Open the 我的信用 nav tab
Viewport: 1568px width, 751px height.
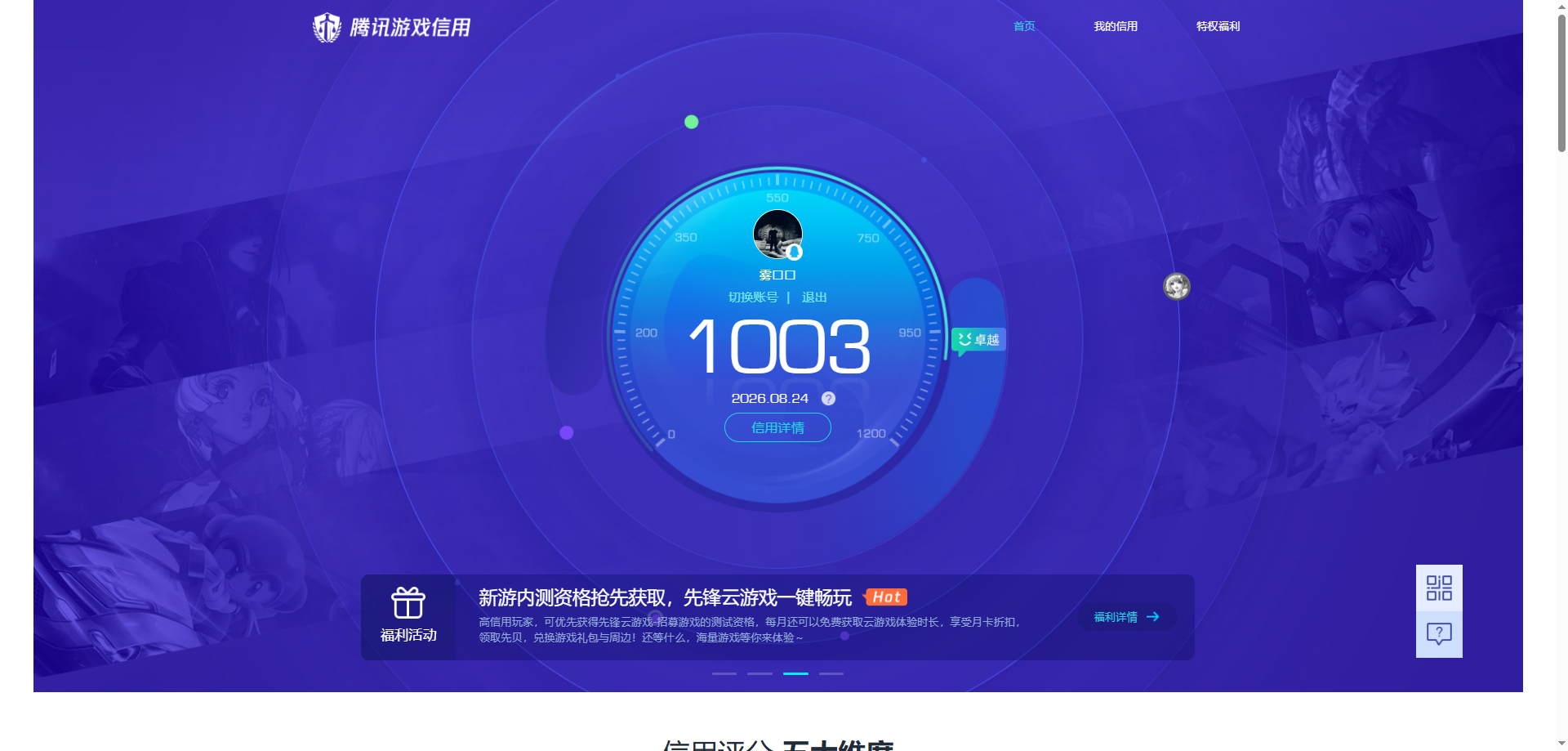1116,26
